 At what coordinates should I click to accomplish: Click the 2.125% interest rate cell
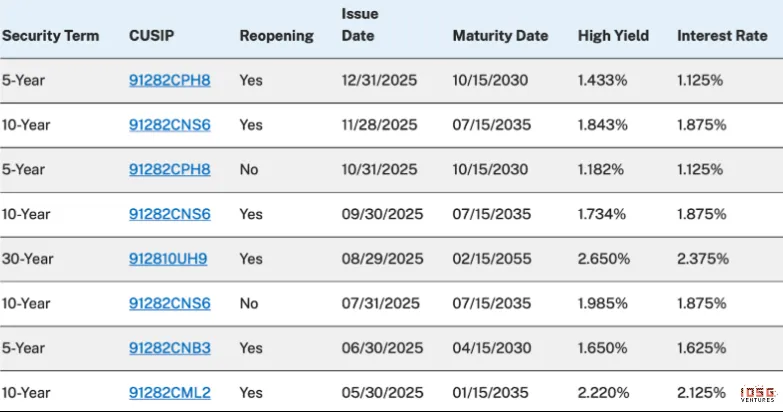click(702, 392)
